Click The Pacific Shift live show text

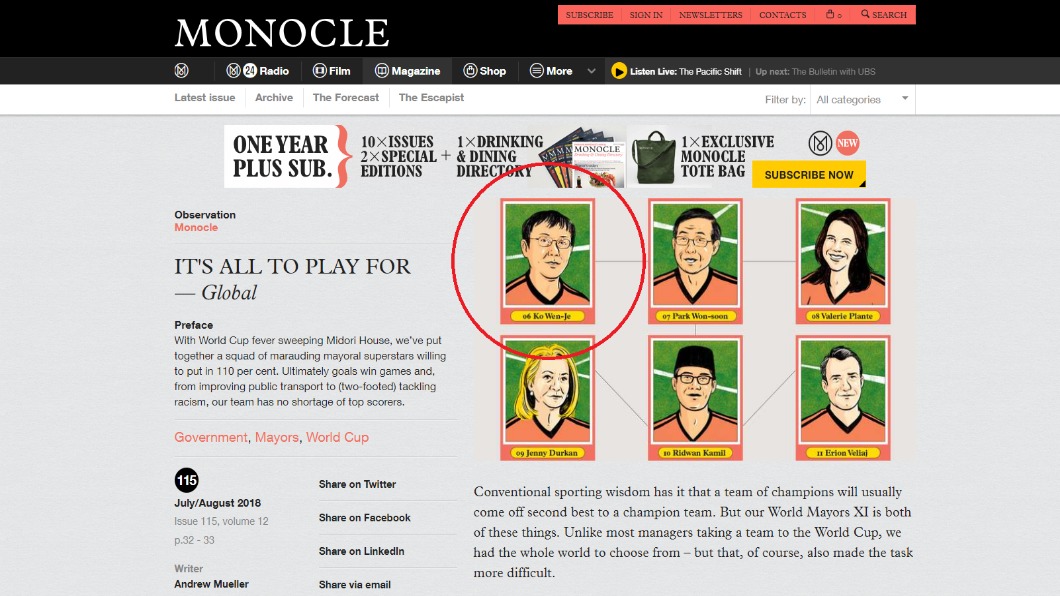710,72
